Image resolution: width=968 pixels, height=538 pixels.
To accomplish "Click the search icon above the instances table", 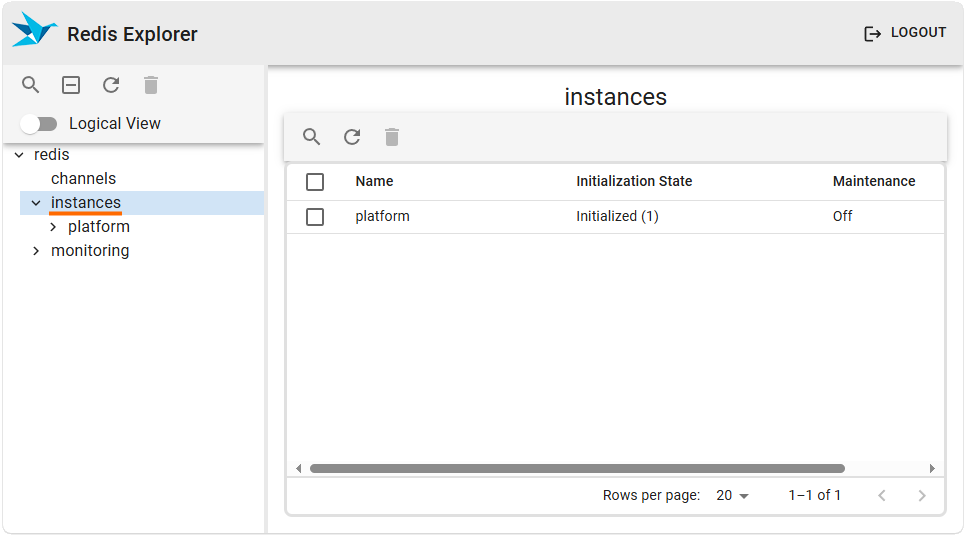I will pyautogui.click(x=312, y=137).
